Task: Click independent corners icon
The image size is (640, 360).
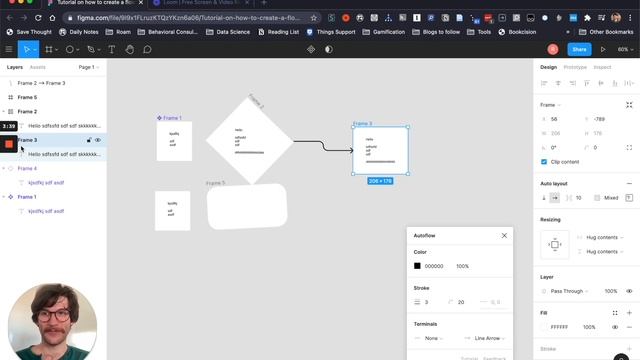Action: (x=629, y=147)
